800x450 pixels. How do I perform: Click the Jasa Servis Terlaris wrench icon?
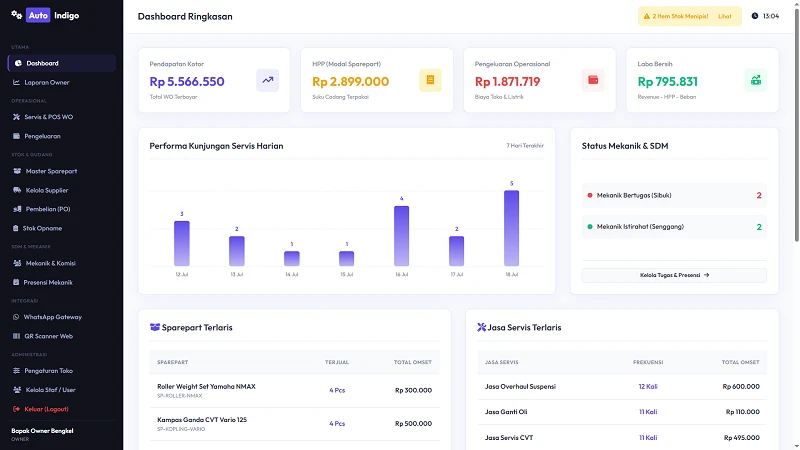(x=481, y=327)
